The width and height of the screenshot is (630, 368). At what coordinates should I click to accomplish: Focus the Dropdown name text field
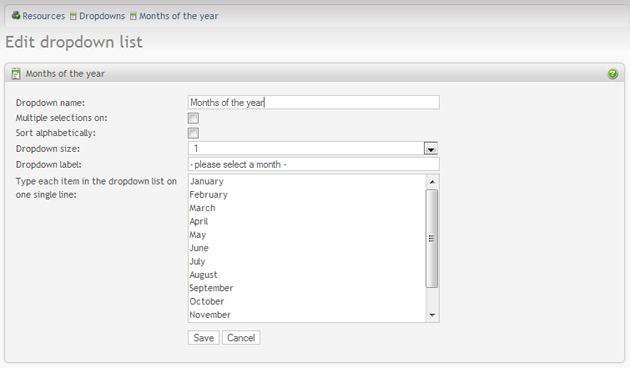pyautogui.click(x=313, y=102)
